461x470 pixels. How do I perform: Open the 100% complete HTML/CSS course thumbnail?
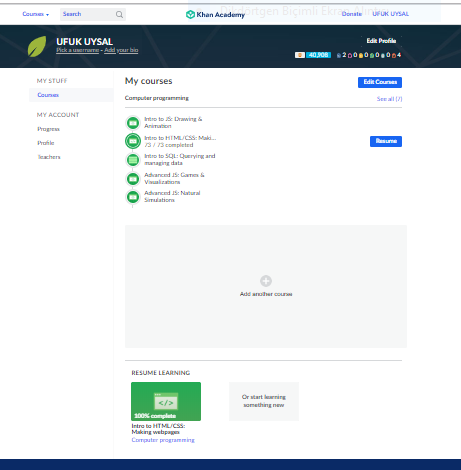(x=166, y=401)
